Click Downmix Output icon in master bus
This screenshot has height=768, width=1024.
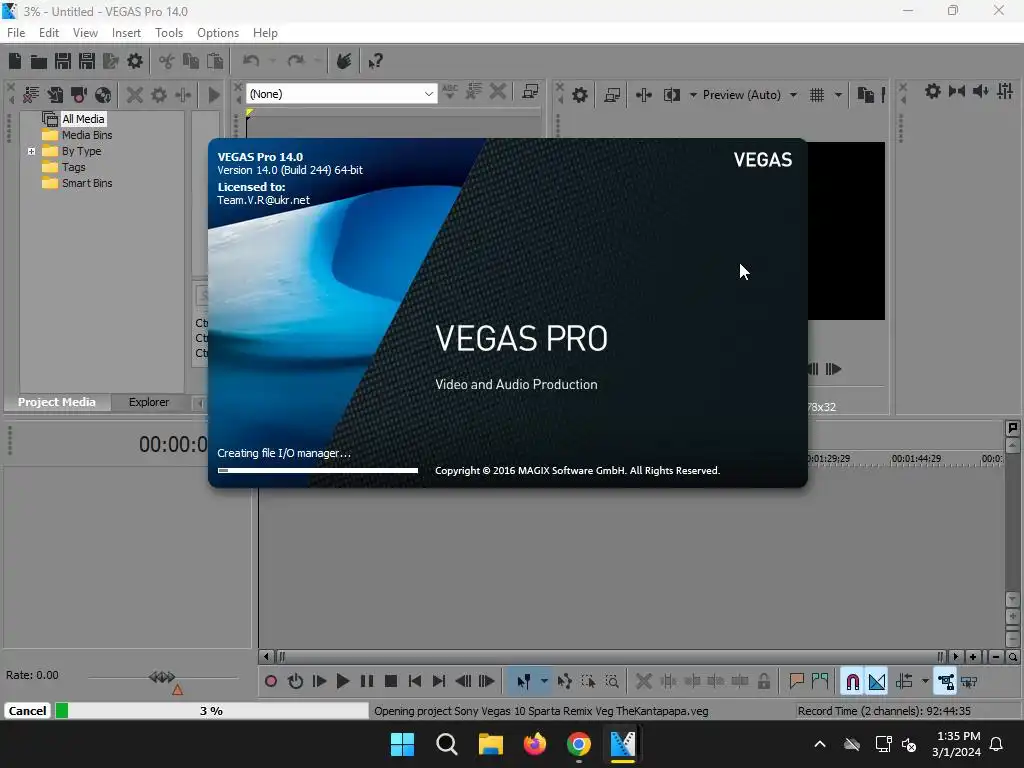tap(957, 91)
